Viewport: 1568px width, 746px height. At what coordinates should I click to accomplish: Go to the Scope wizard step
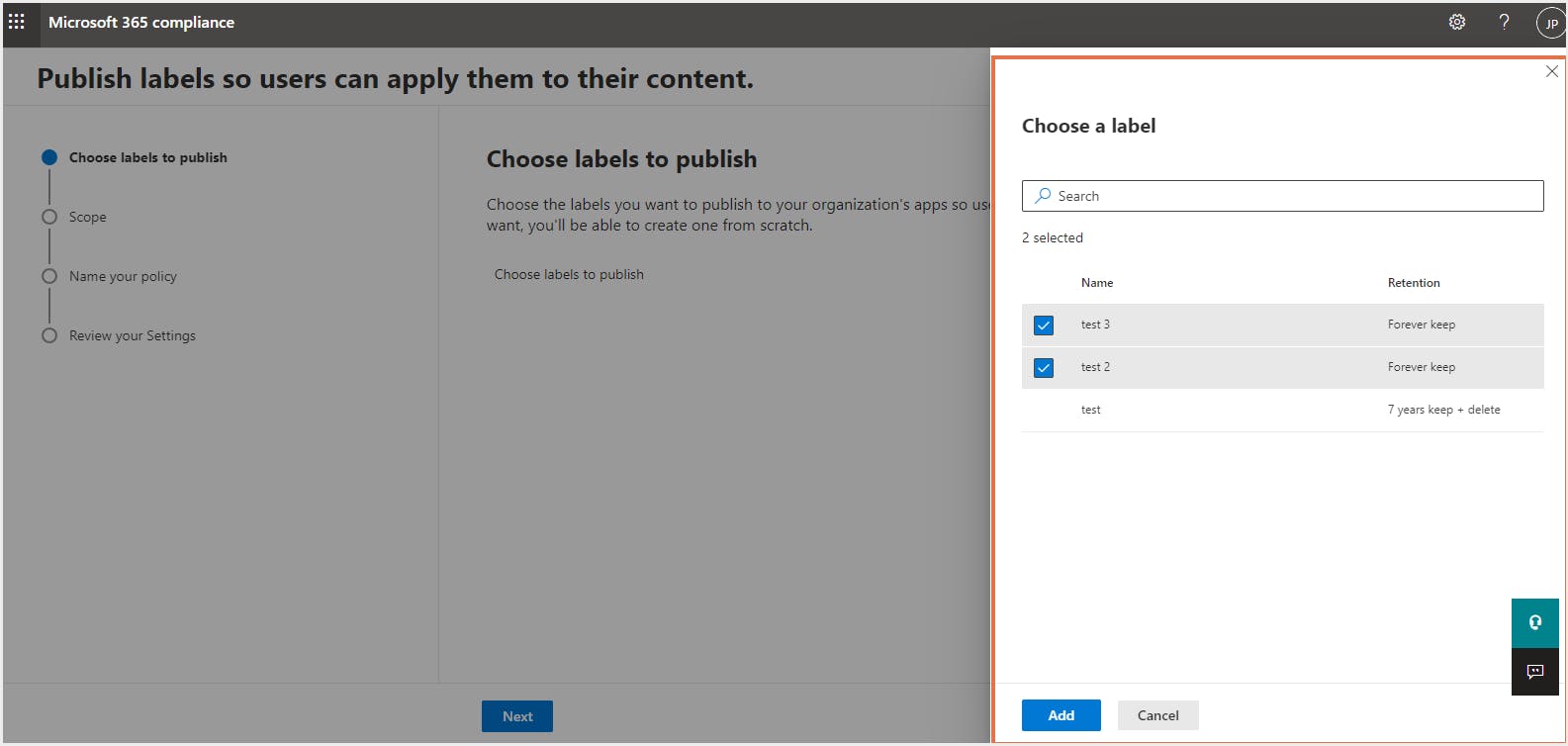(x=88, y=217)
